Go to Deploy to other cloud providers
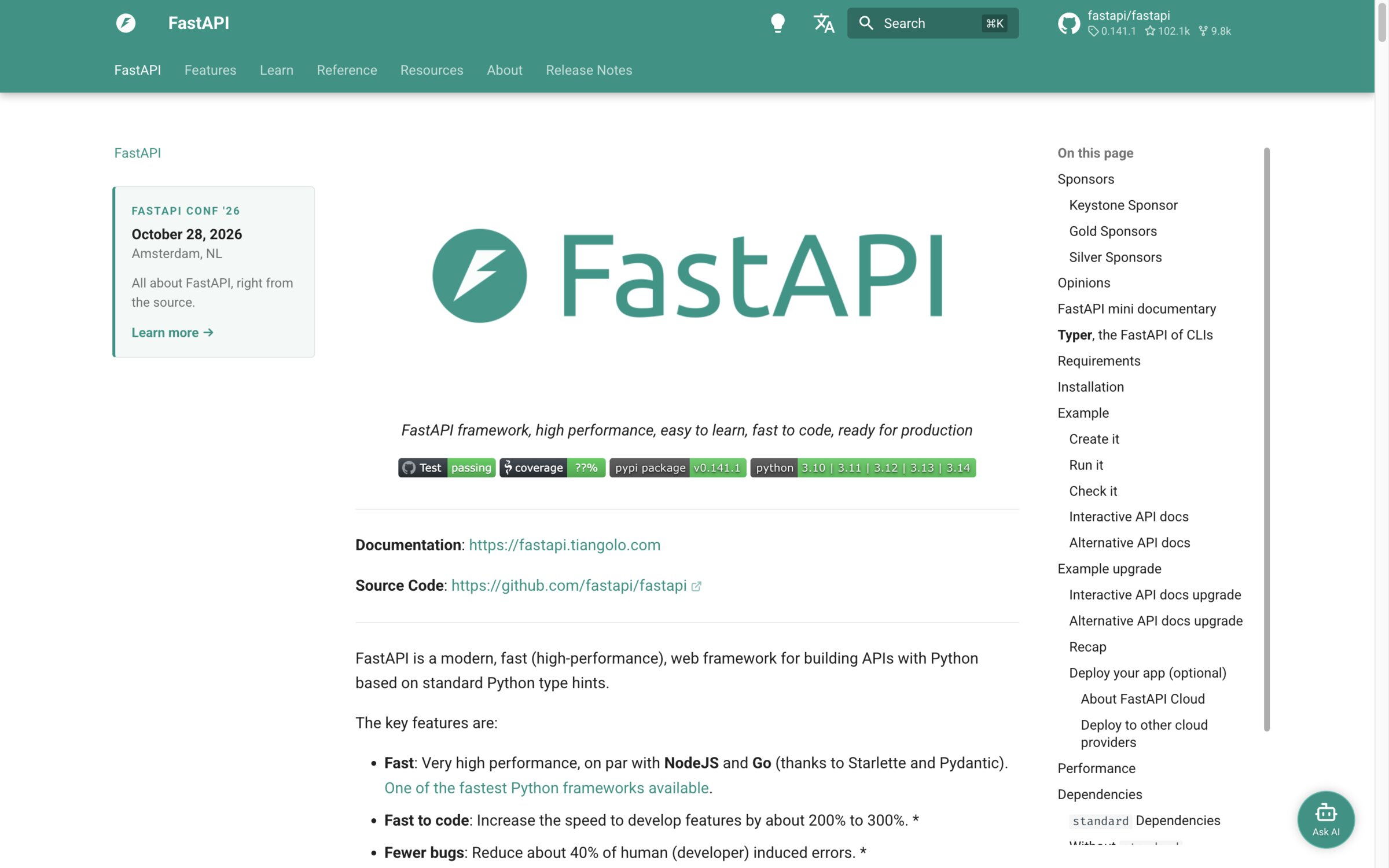 pos(1144,734)
